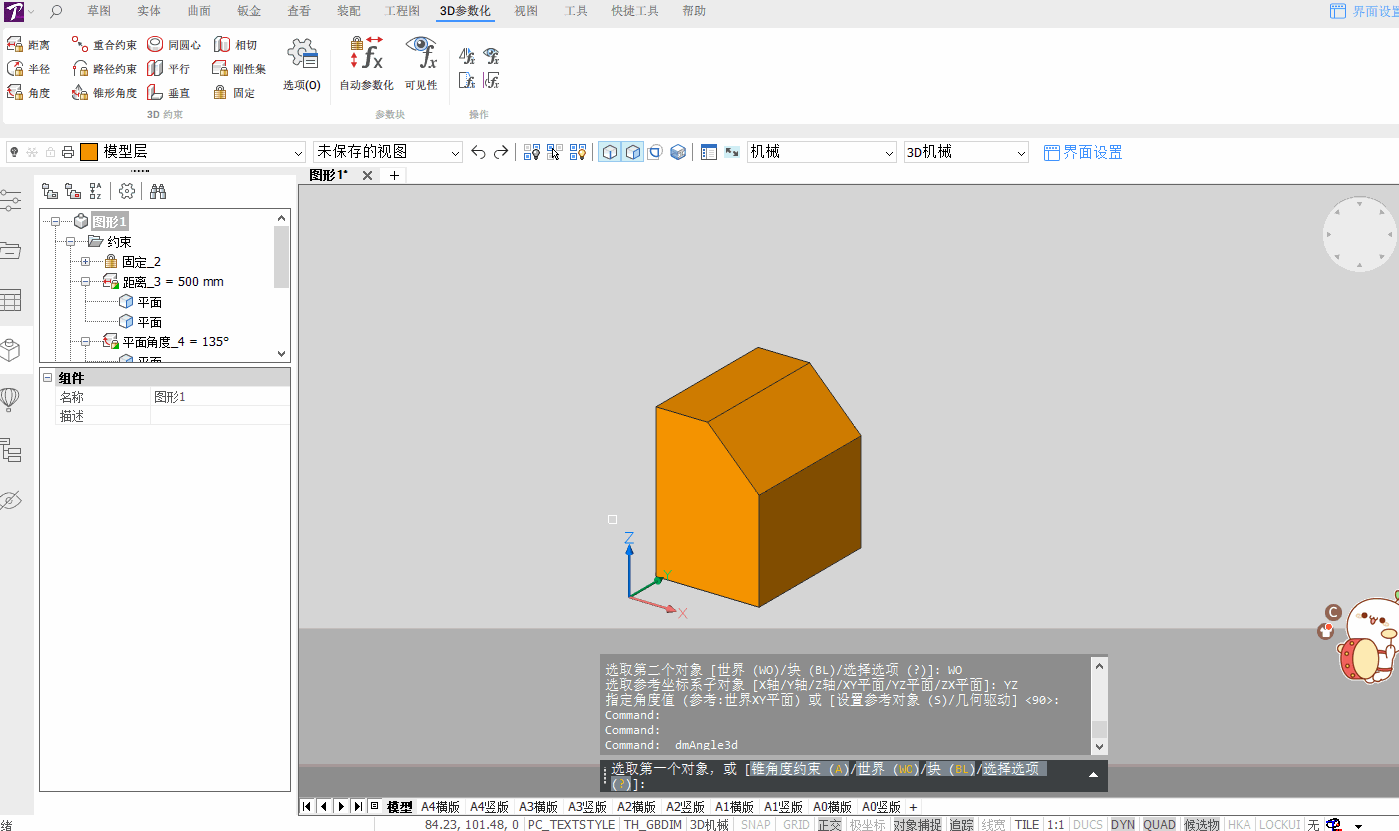The image size is (1399, 831).
Task: Apply the 同圆心 concentric constraint
Action: pos(174,45)
